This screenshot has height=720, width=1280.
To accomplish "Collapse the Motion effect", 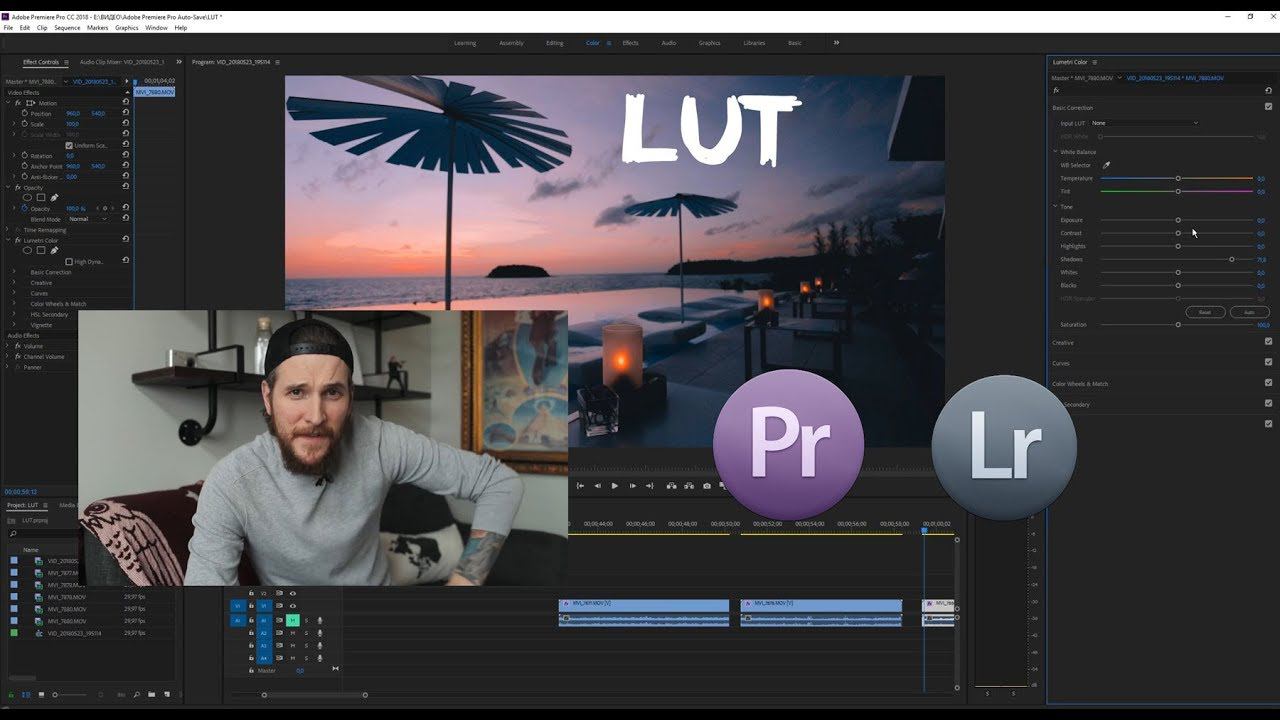I will pos(8,103).
